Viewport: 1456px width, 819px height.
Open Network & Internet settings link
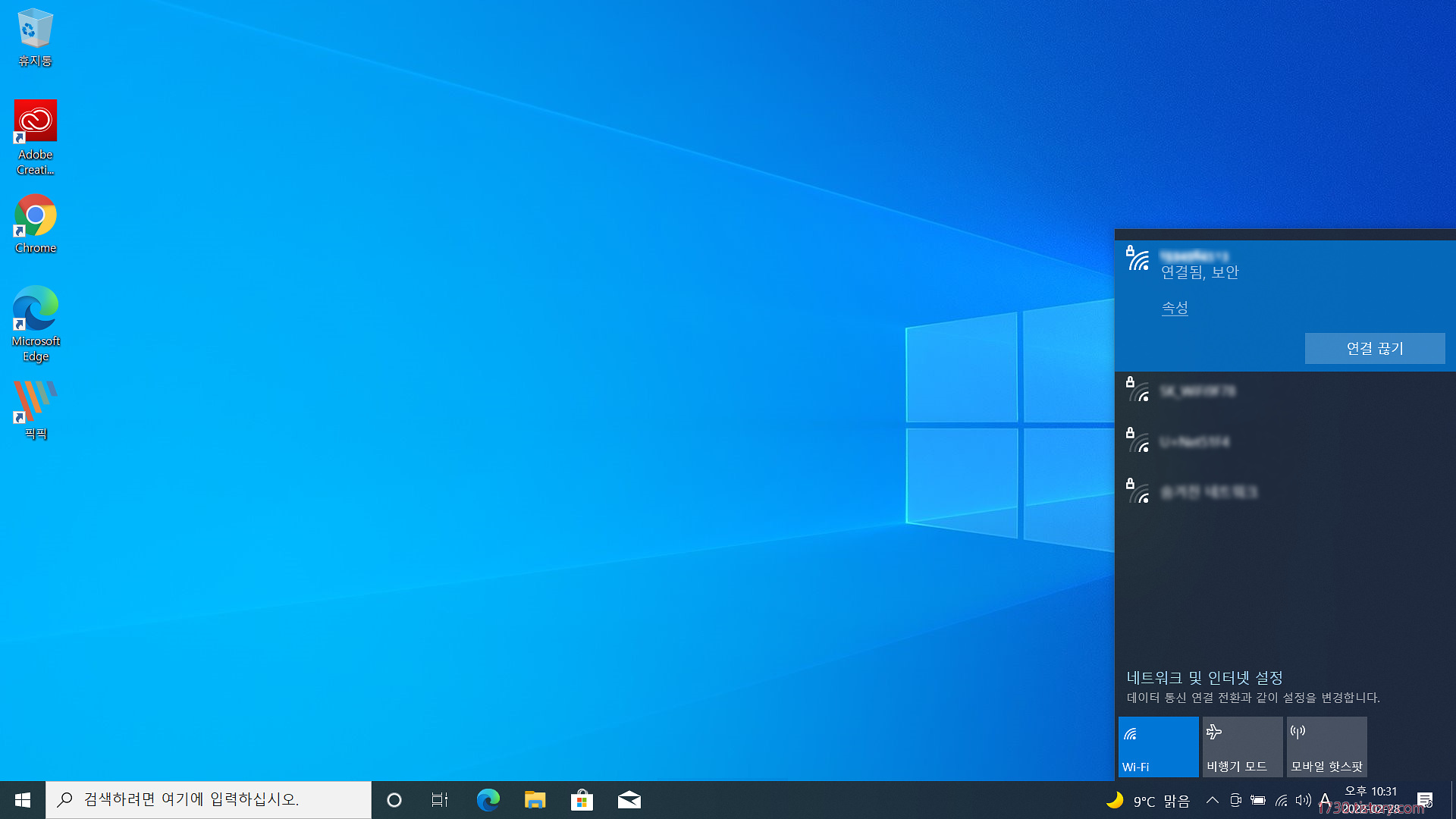tap(1204, 677)
